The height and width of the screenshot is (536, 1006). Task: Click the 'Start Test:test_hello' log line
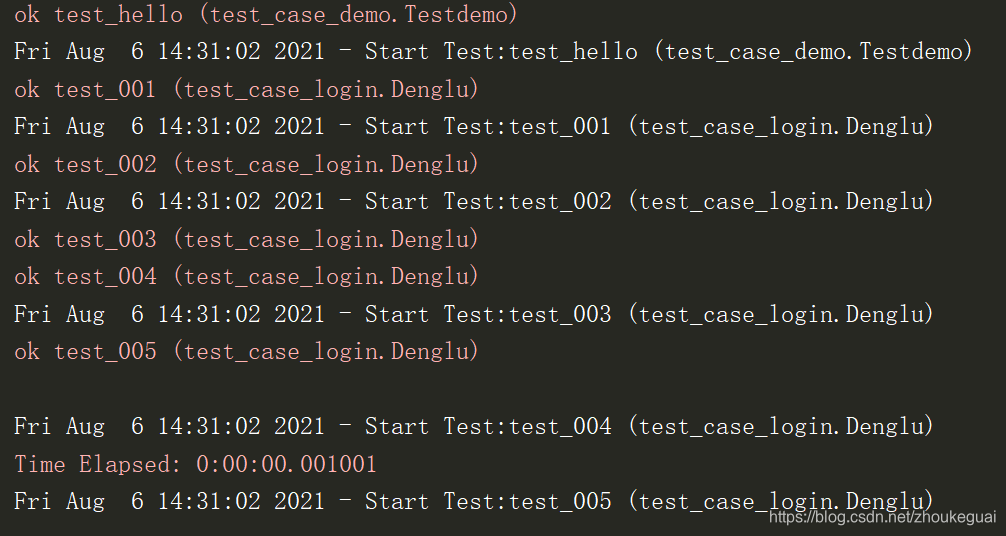(x=493, y=51)
